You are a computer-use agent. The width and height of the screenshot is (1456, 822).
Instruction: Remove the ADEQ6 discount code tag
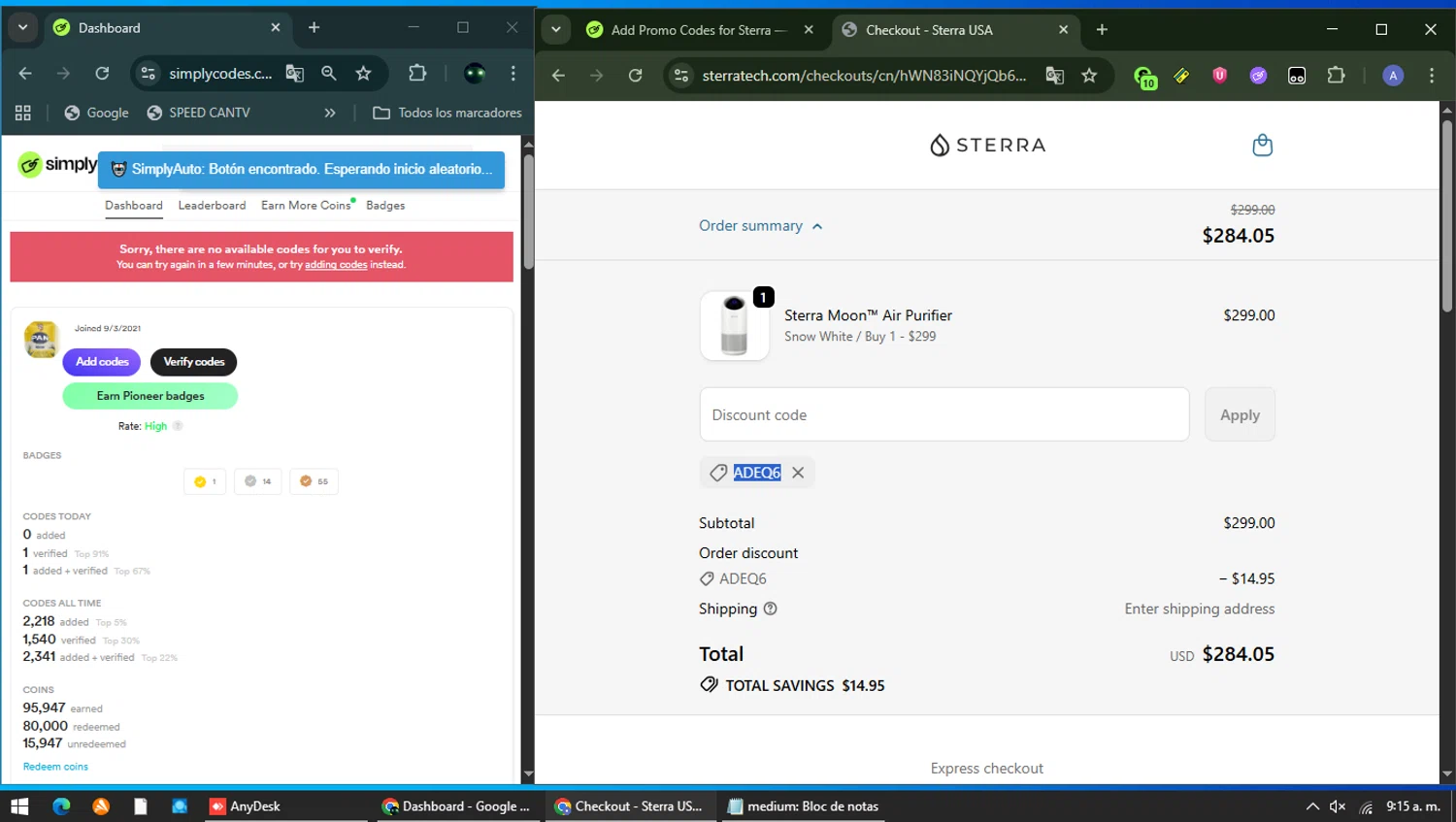pos(798,473)
